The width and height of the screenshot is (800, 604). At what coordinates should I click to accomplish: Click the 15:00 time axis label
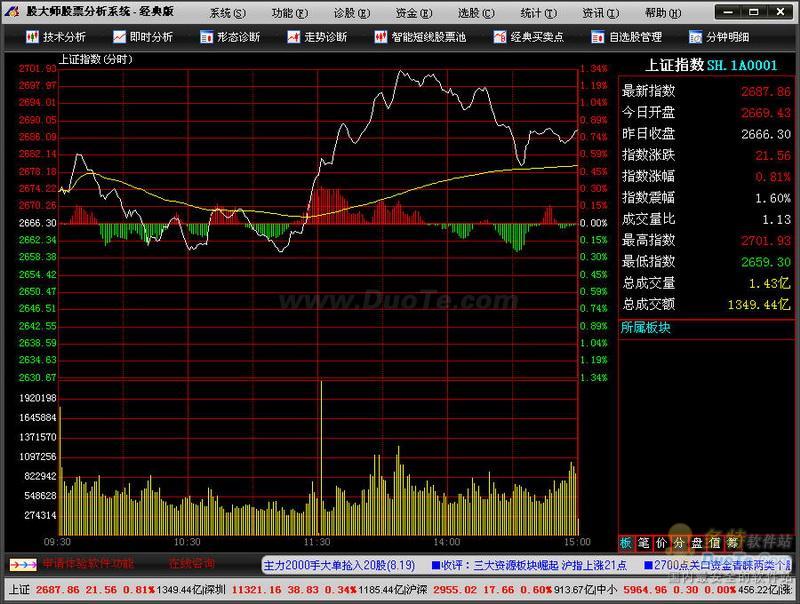tap(577, 542)
